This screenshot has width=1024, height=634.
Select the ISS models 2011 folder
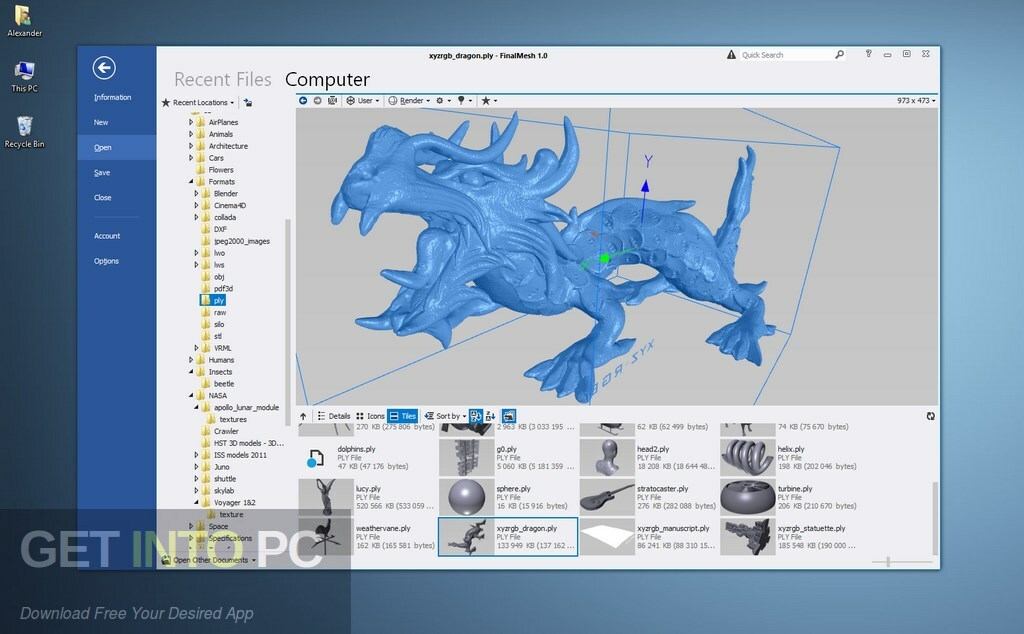pos(234,455)
